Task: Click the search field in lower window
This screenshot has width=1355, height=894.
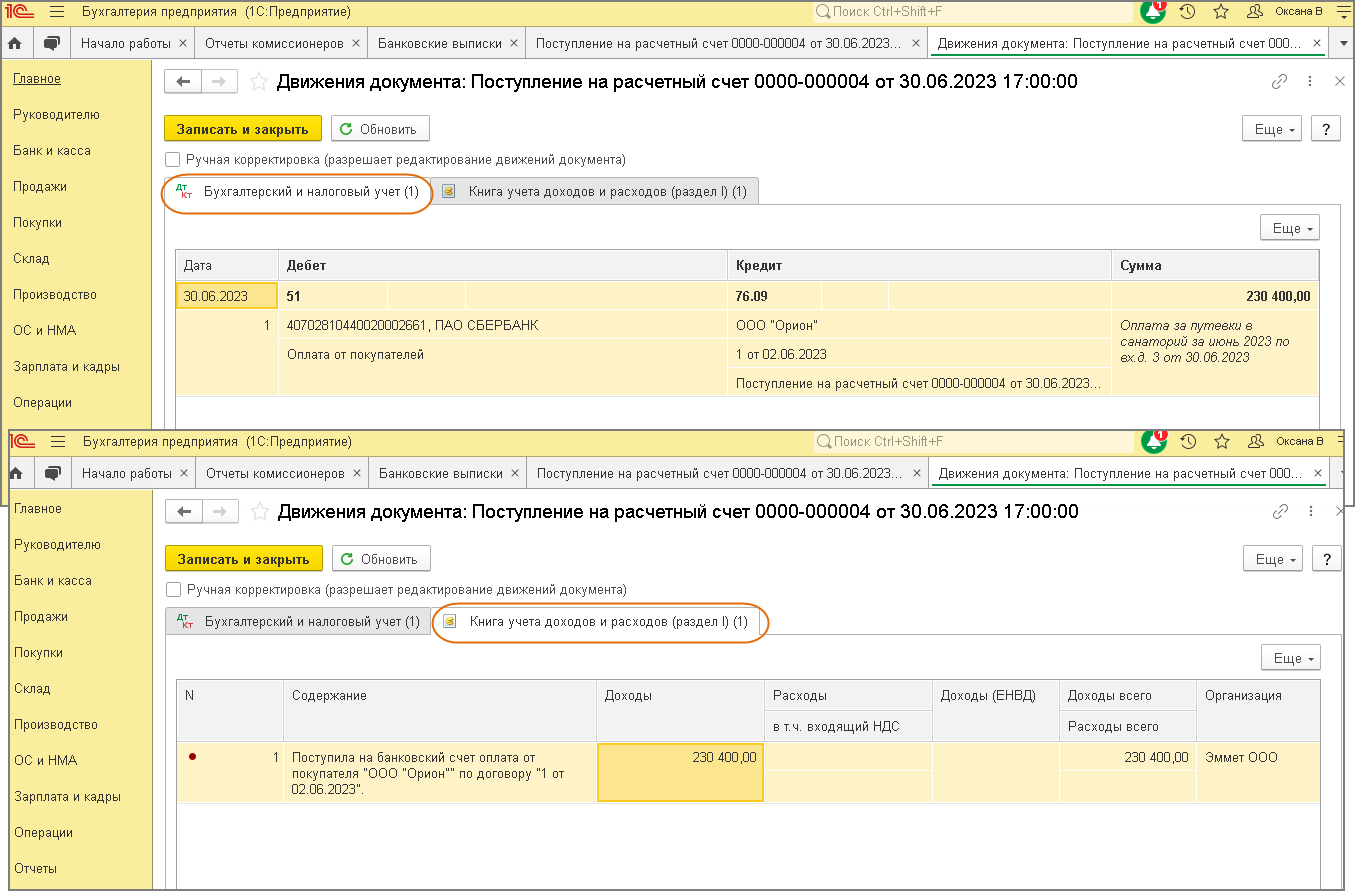Action: click(x=973, y=442)
